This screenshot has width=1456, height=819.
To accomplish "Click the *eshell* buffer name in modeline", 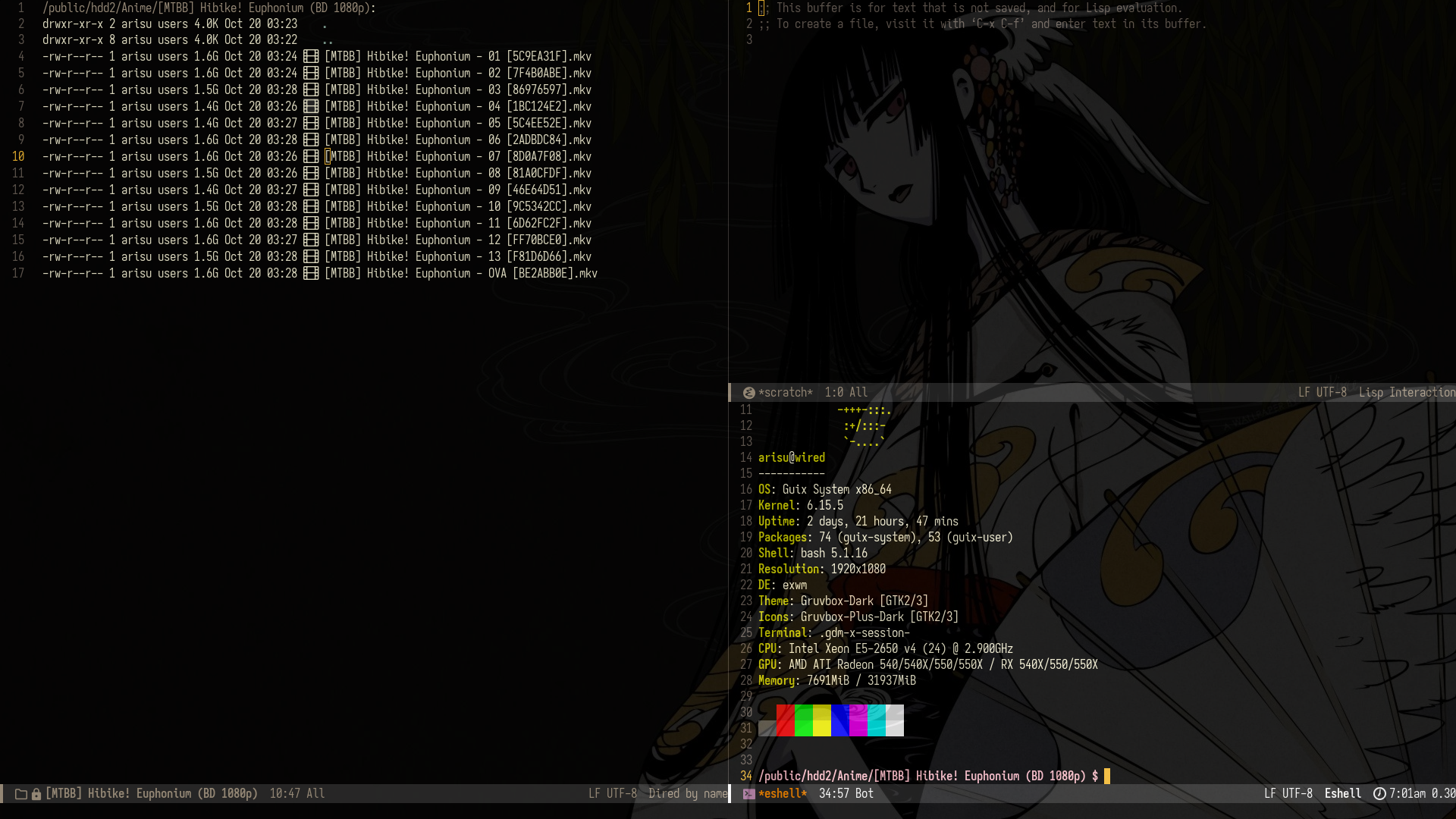I will coord(782,794).
